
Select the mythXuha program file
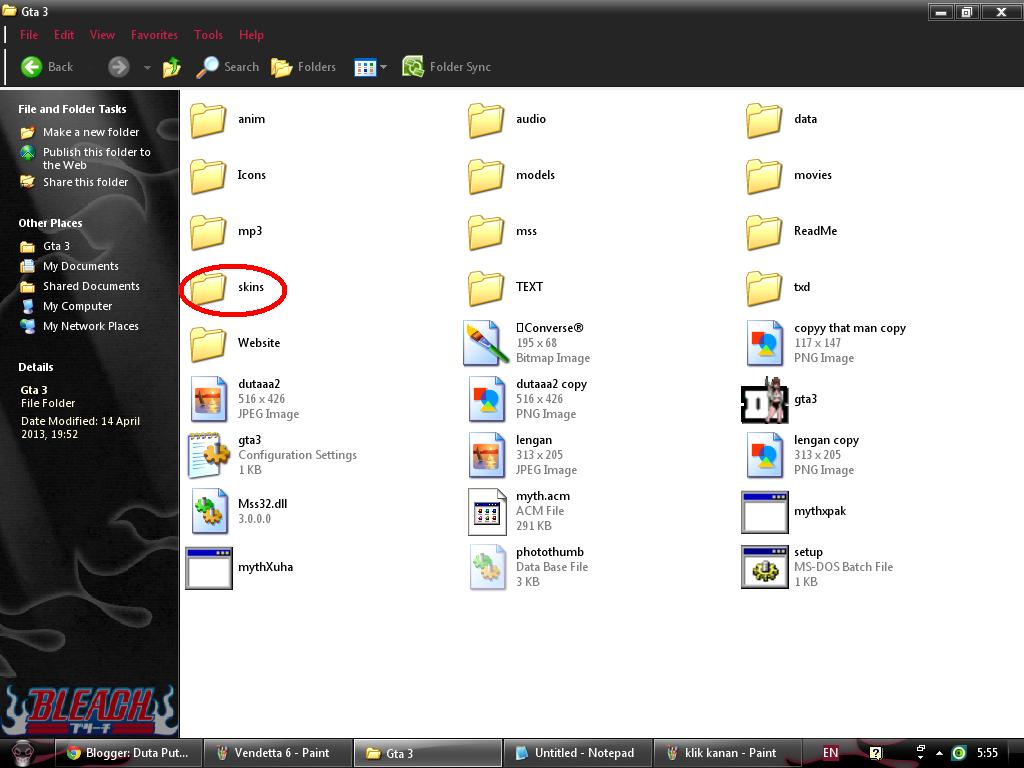click(x=239, y=568)
